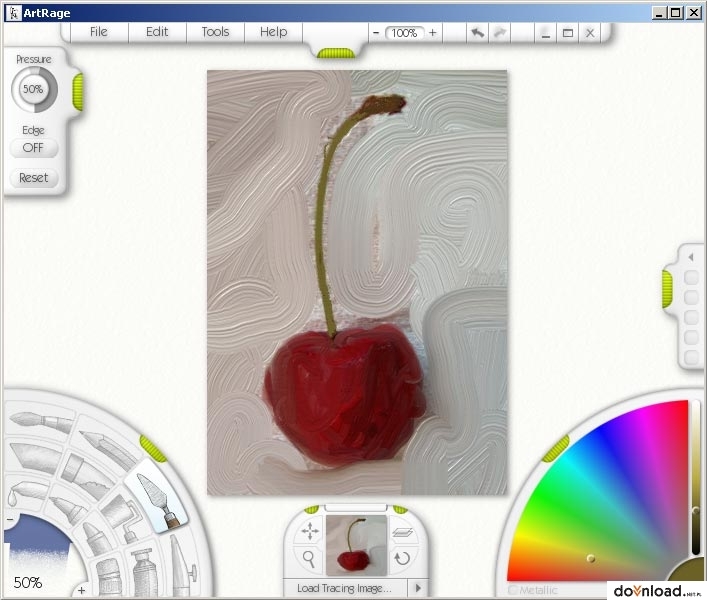This screenshot has height=600, width=707.
Task: Zoom in with the plus button
Action: tap(432, 32)
